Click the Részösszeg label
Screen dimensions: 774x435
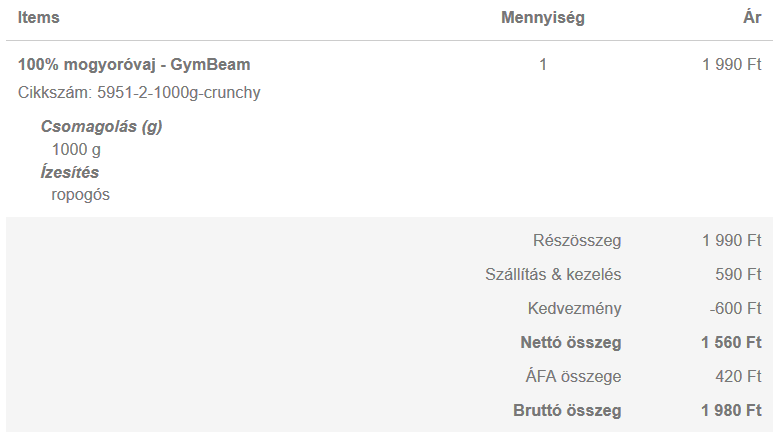(x=577, y=241)
